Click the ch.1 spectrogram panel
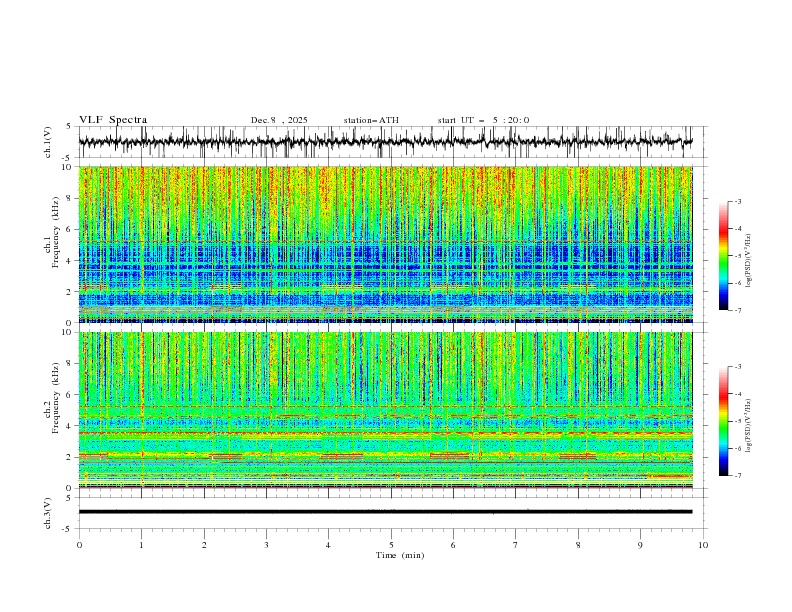The width and height of the screenshot is (792, 612). 385,244
